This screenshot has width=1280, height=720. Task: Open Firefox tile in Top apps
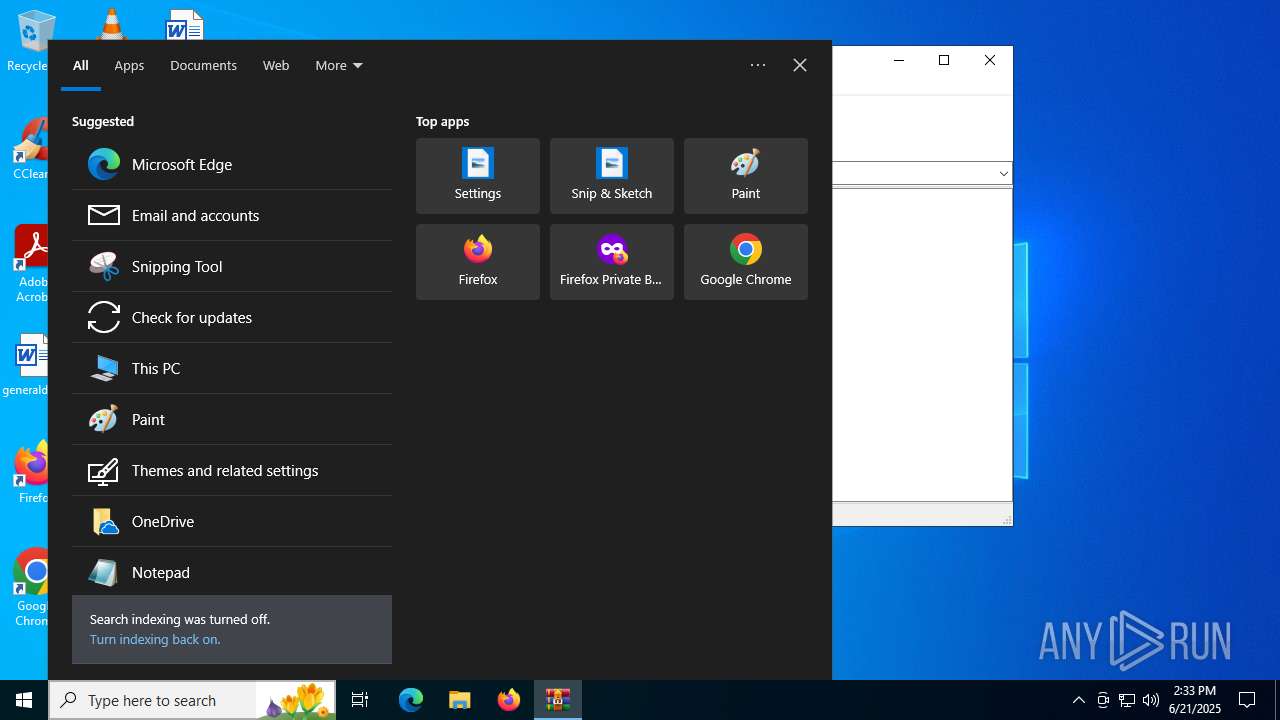click(478, 262)
